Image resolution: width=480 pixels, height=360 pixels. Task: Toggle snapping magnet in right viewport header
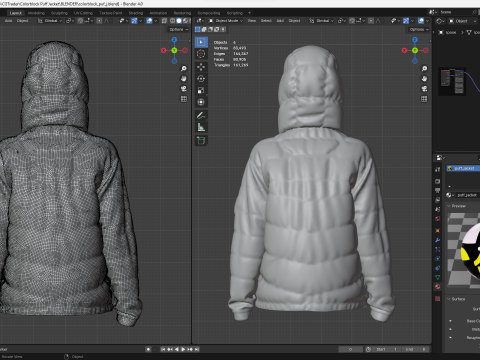pyautogui.click(x=352, y=21)
